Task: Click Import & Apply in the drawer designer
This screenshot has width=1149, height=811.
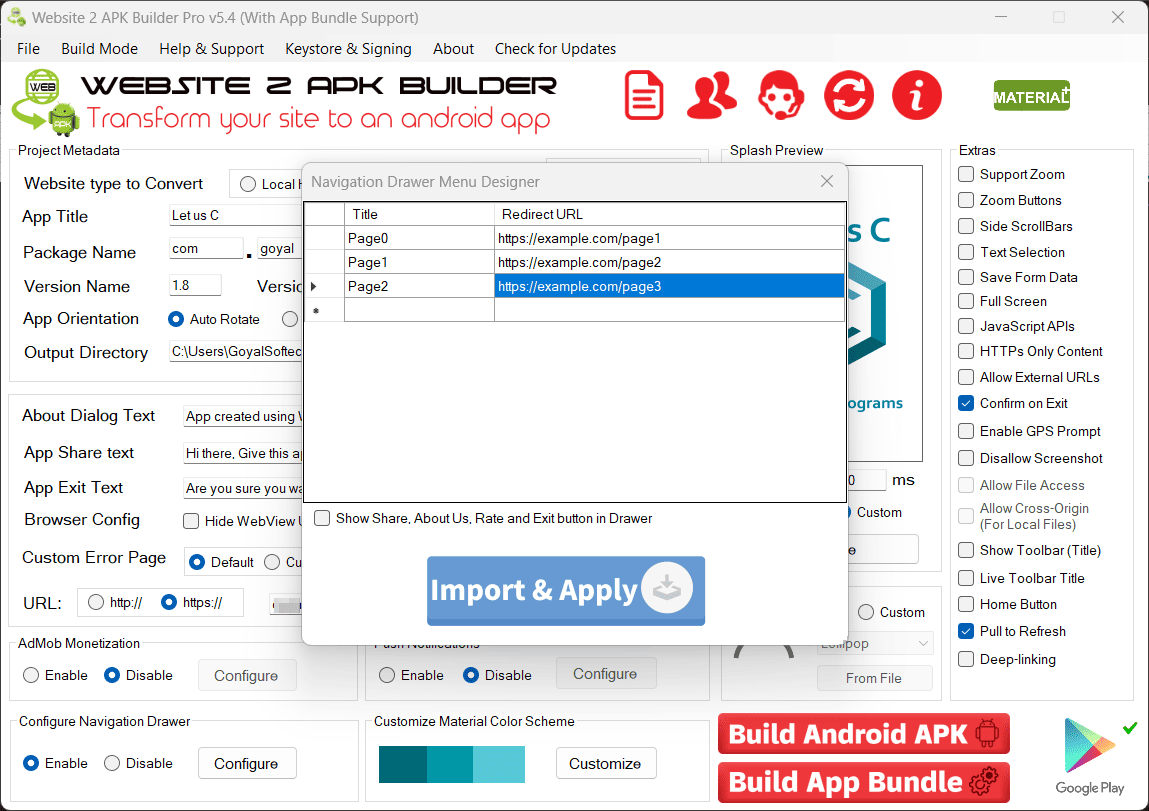Action: 565,590
